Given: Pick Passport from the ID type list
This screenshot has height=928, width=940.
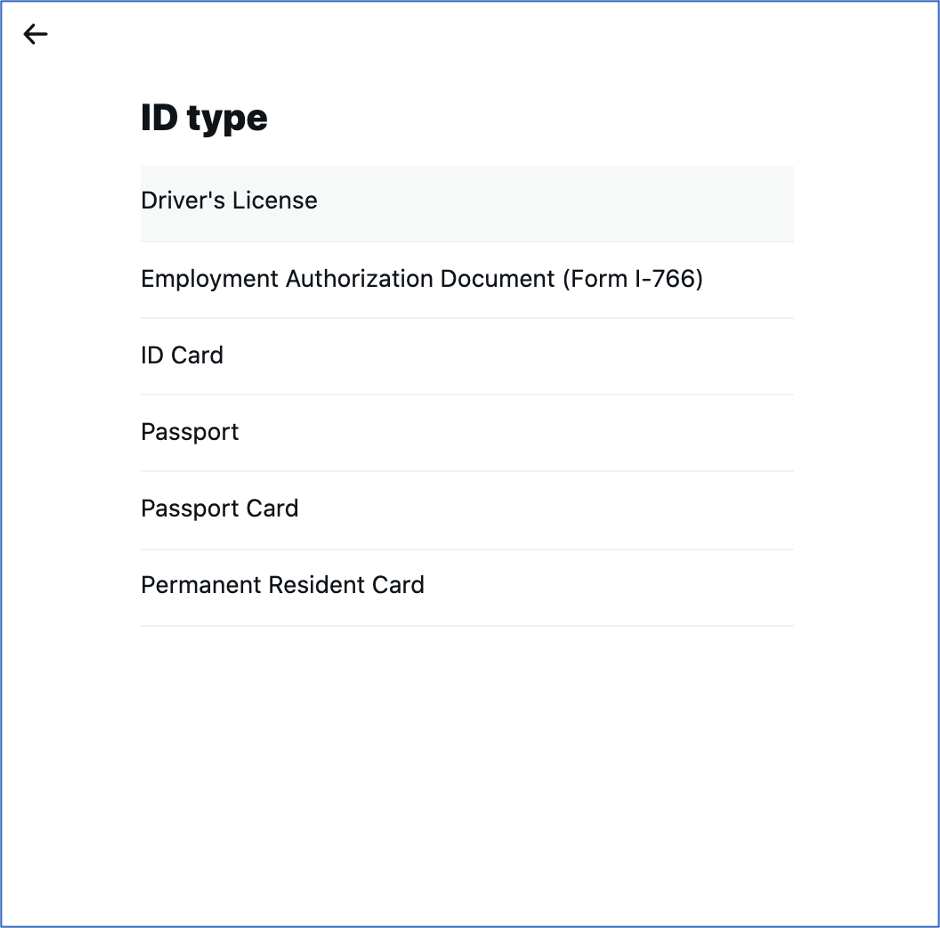Looking at the screenshot, I should (x=467, y=433).
